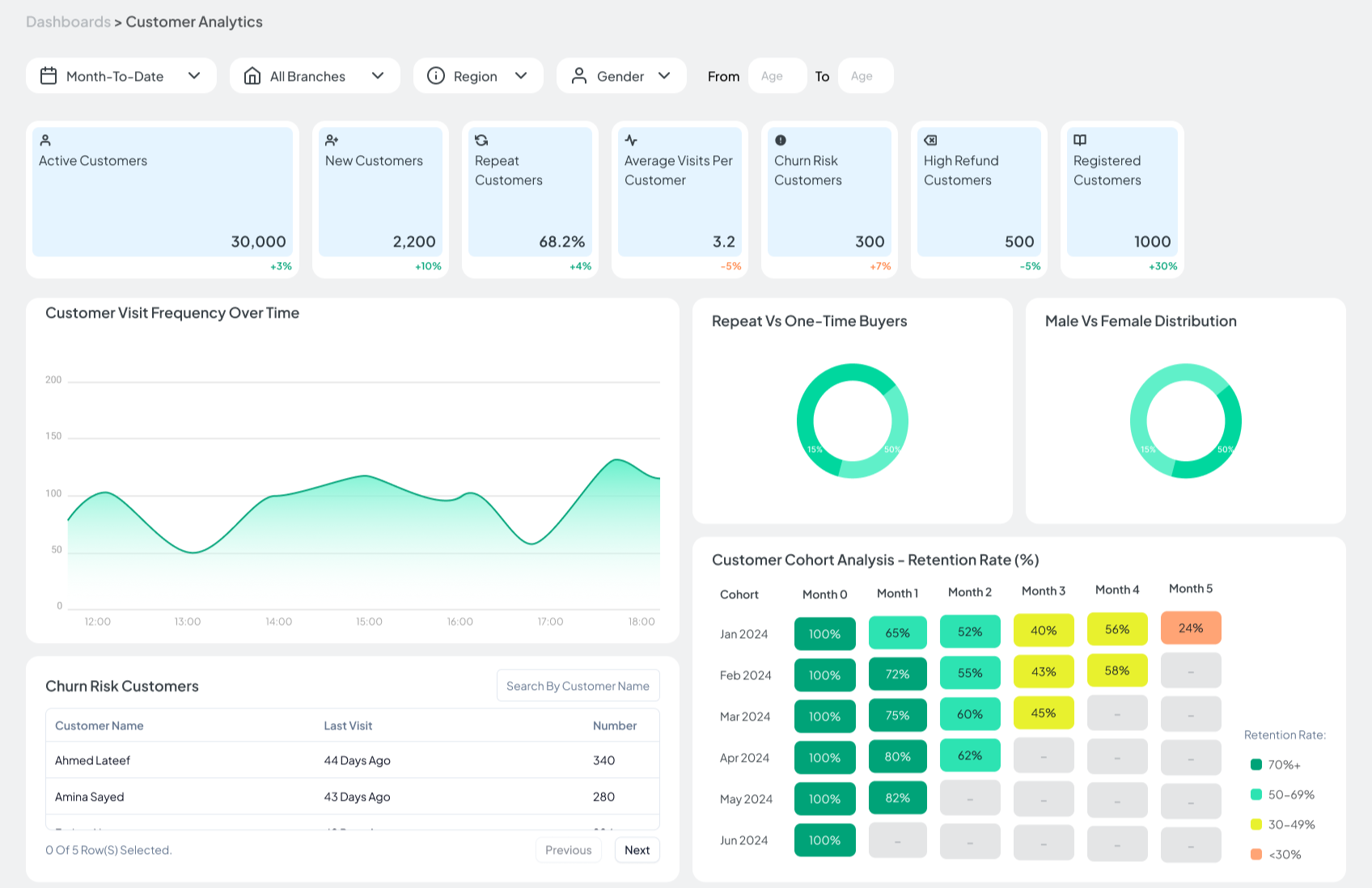Toggle the 70%+ retention rate legend item

click(1277, 763)
